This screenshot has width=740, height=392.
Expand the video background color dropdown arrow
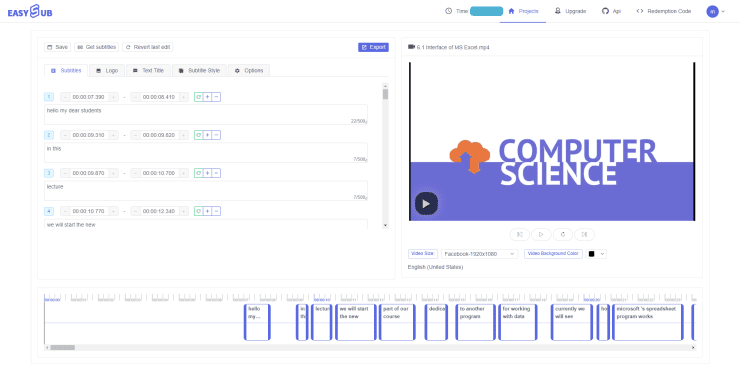[x=602, y=254]
